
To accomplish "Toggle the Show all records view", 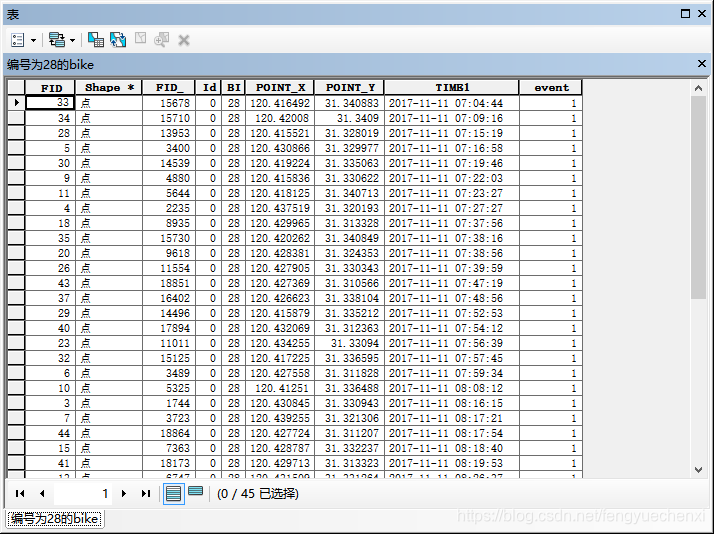I will click(173, 494).
